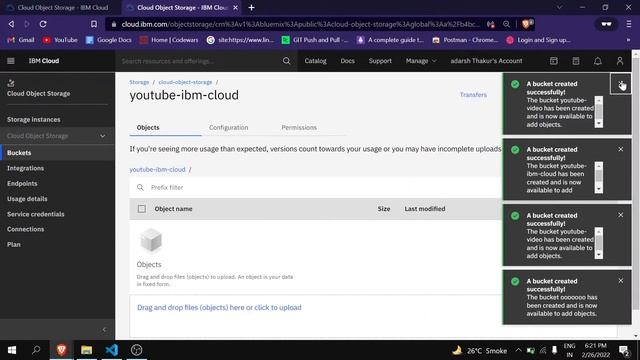Click the Storage breadcrumb link
The height and width of the screenshot is (360, 640).
[x=139, y=82]
